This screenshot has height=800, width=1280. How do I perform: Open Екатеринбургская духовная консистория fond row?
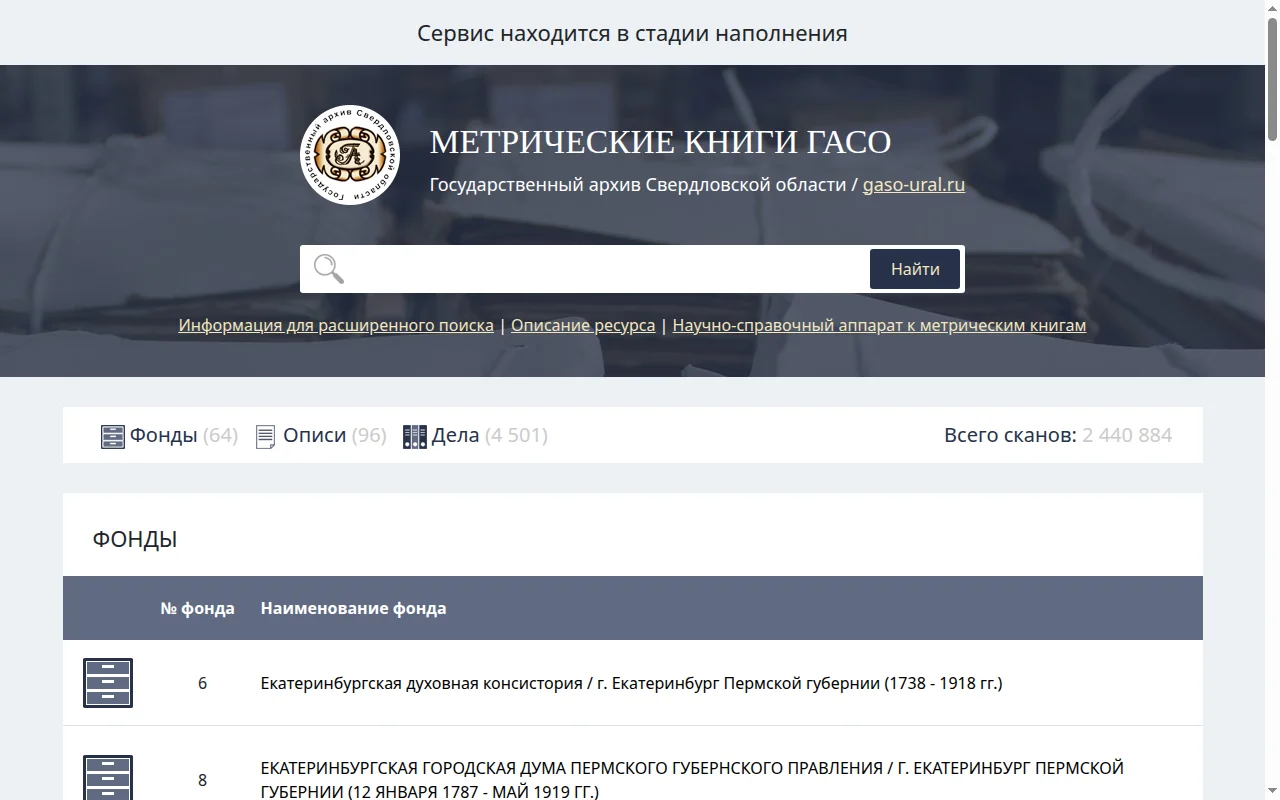[x=631, y=683]
